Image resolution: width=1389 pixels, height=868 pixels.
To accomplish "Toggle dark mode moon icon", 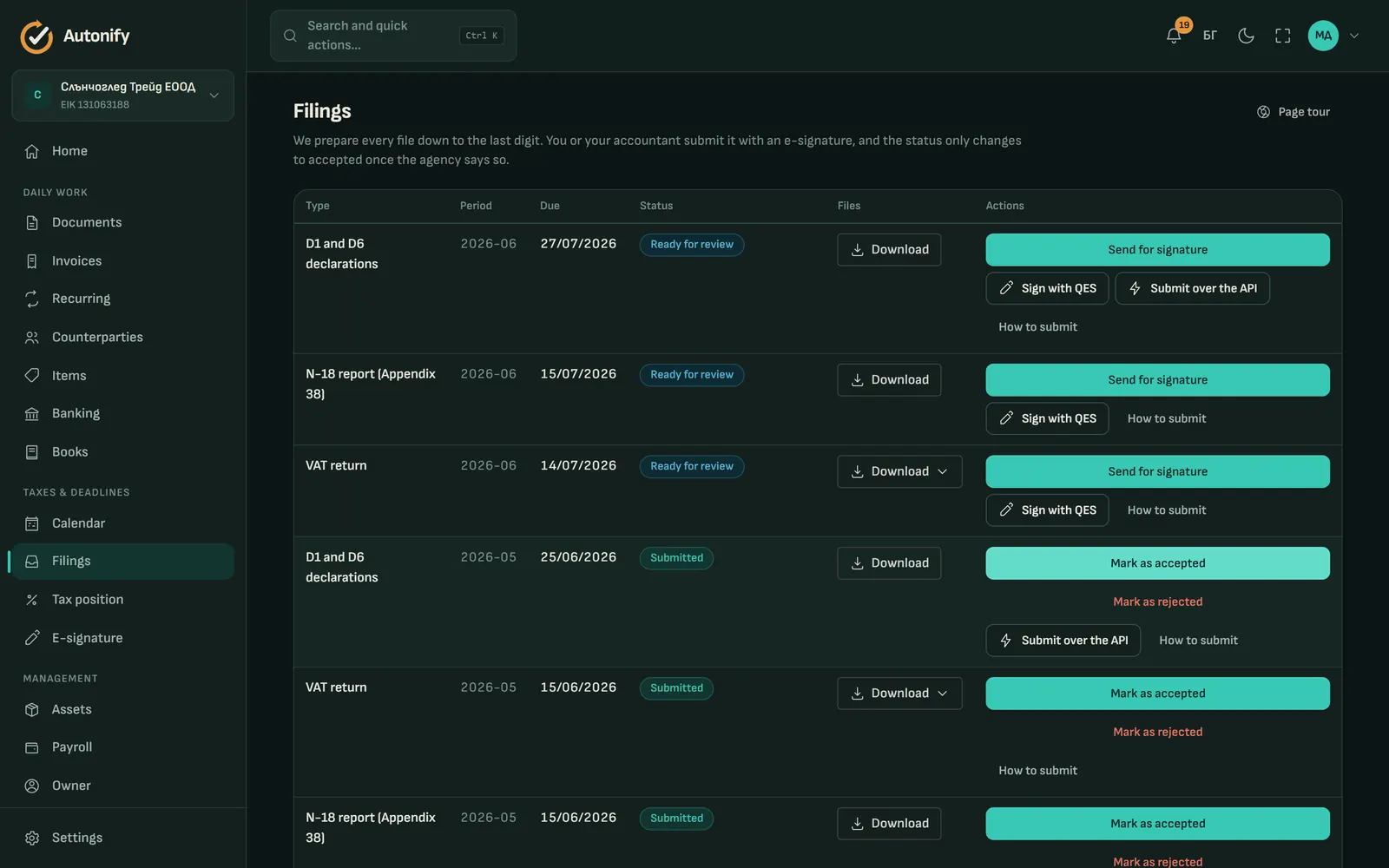I will coord(1246,36).
